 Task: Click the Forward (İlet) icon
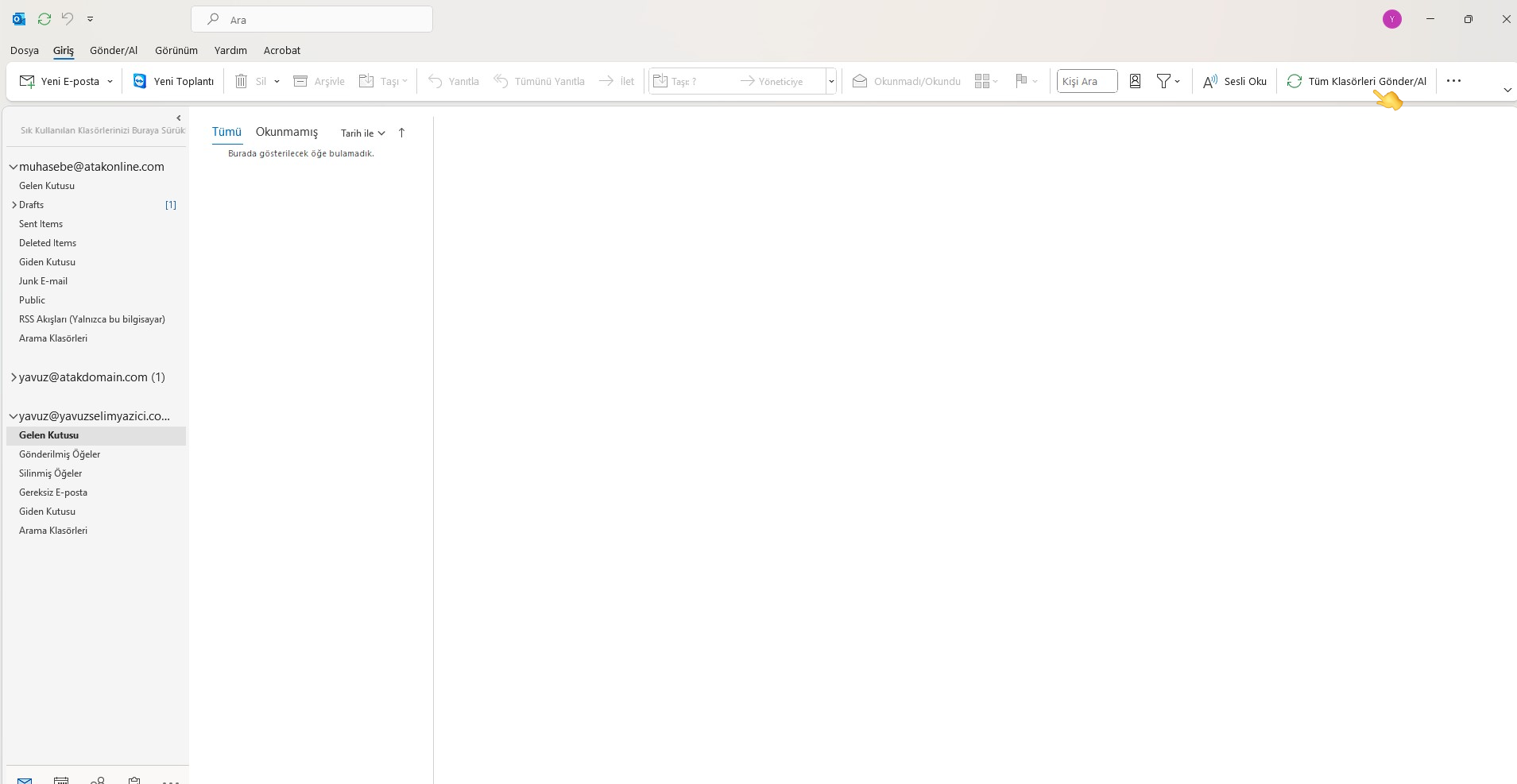click(x=606, y=81)
